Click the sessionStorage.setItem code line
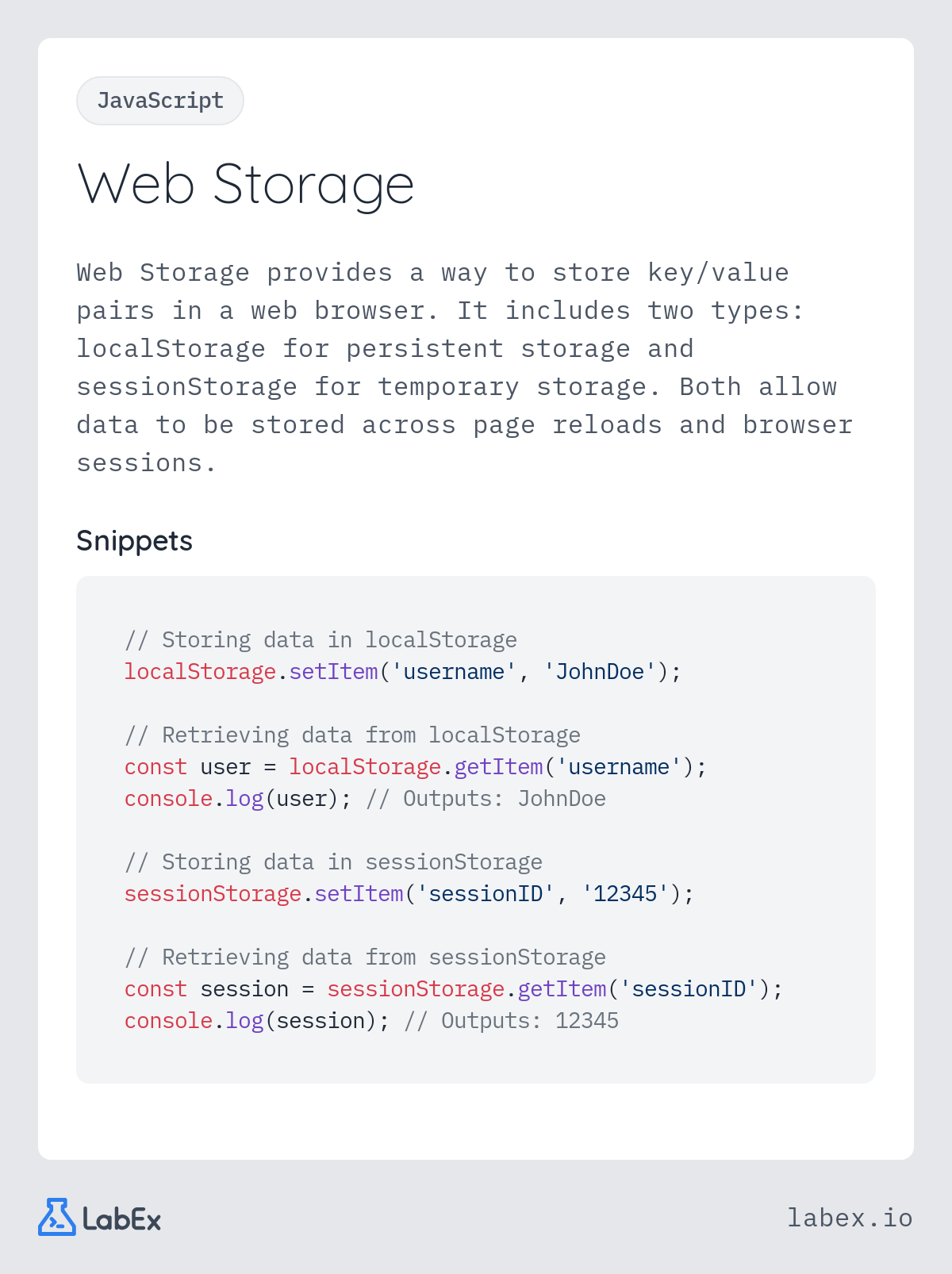The image size is (952, 1274). coord(409,894)
